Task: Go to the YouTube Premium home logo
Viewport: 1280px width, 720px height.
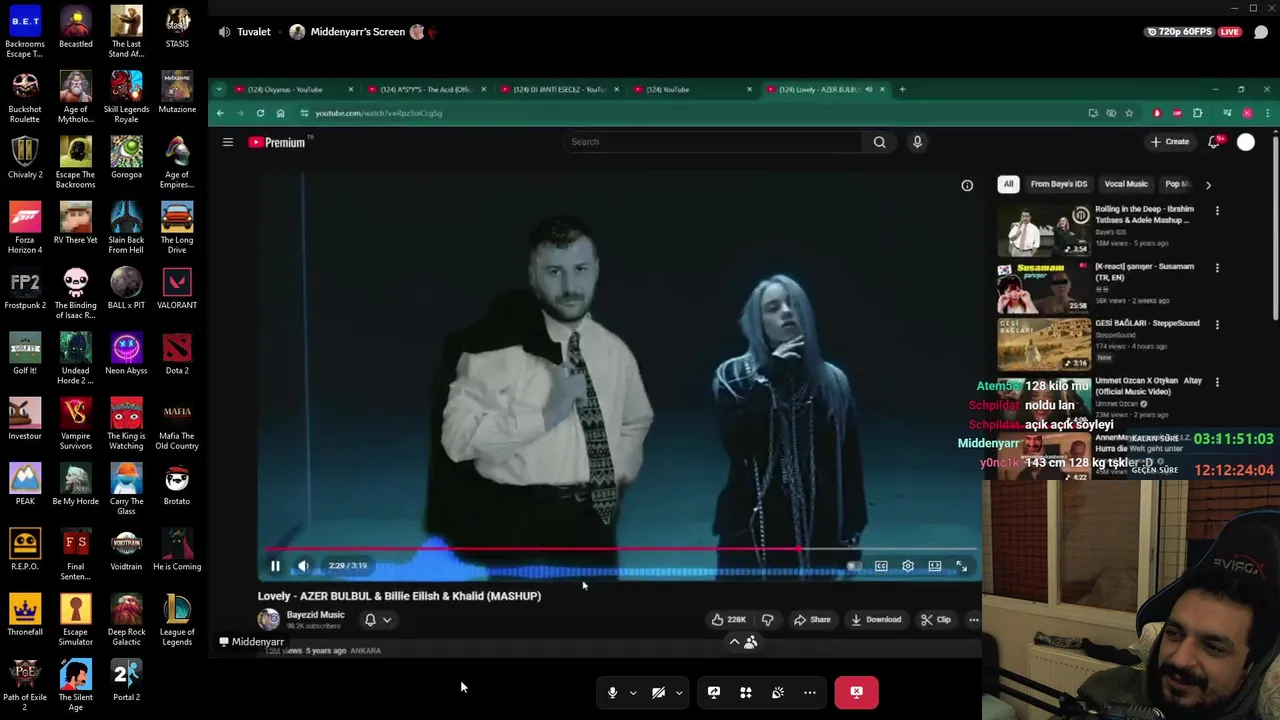Action: coord(278,142)
